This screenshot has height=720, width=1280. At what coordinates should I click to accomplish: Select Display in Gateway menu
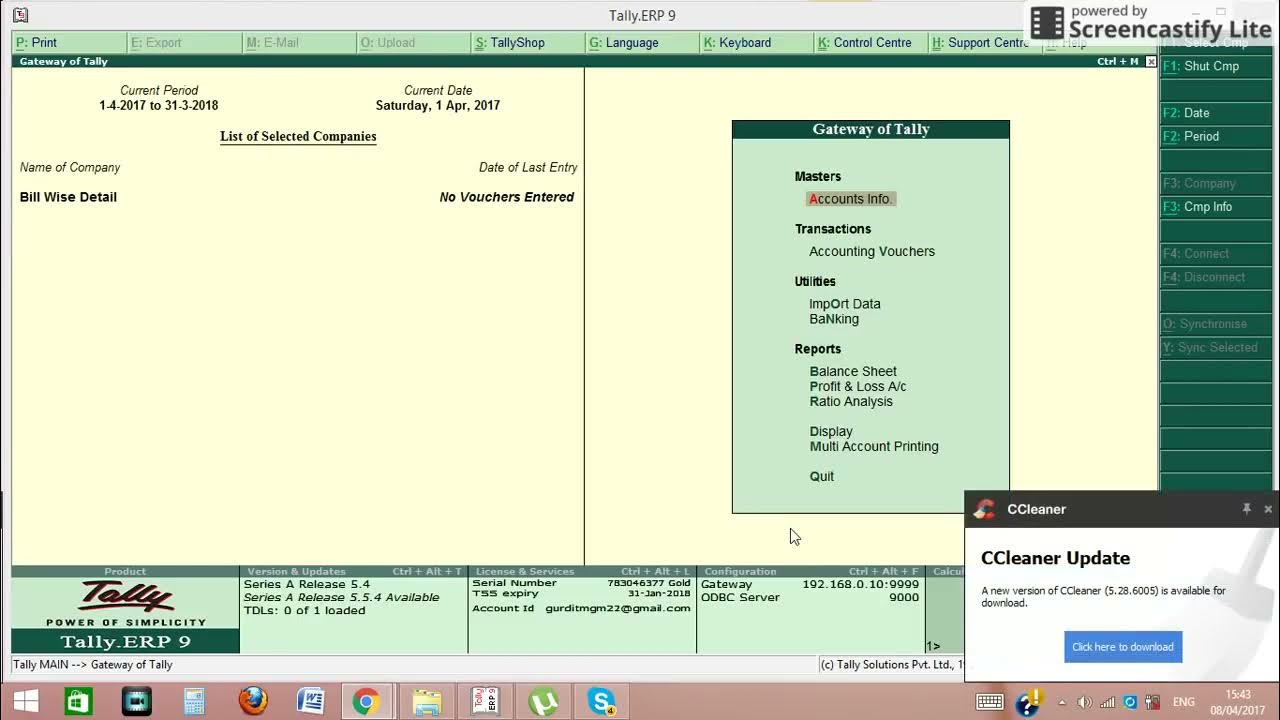click(x=831, y=432)
